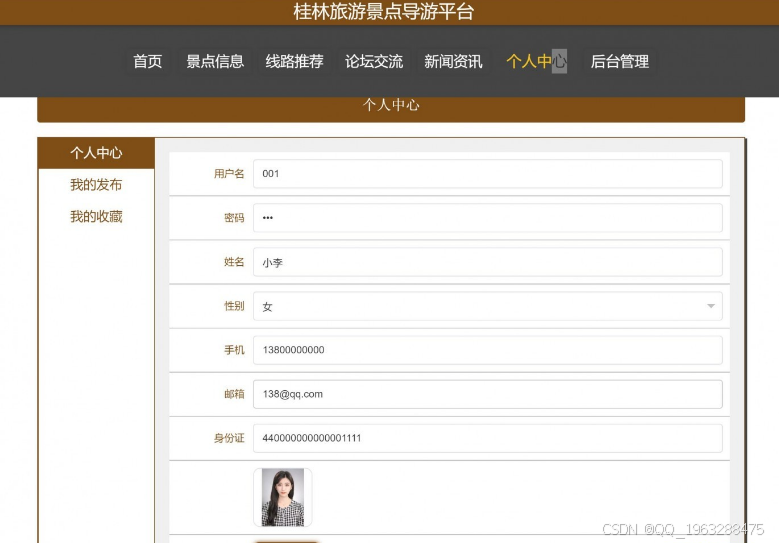Image resolution: width=779 pixels, height=543 pixels.
Task: Click the 桂林旅游景点导游平台 site title
Action: tap(384, 12)
